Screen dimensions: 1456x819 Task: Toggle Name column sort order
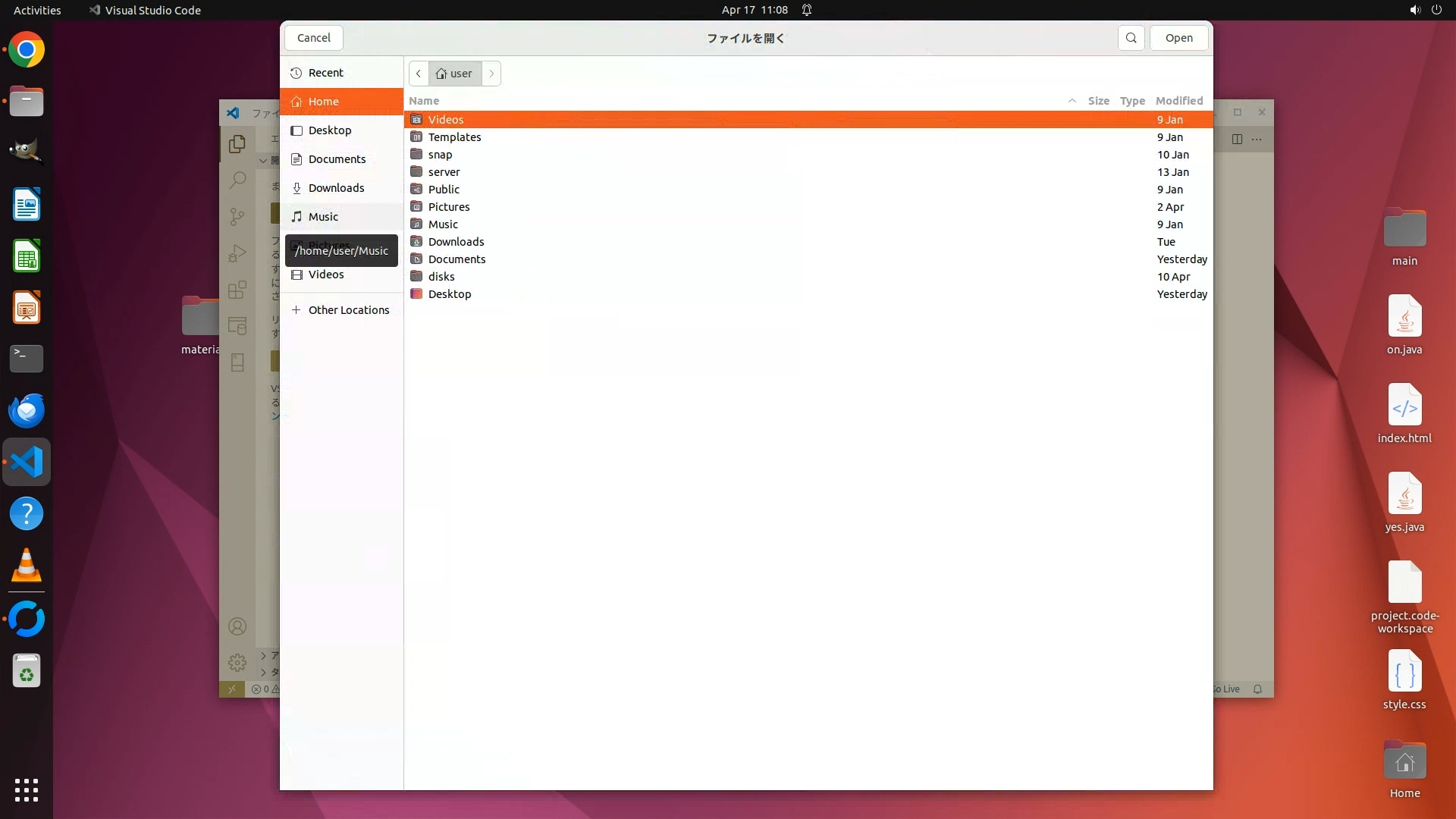click(x=424, y=101)
